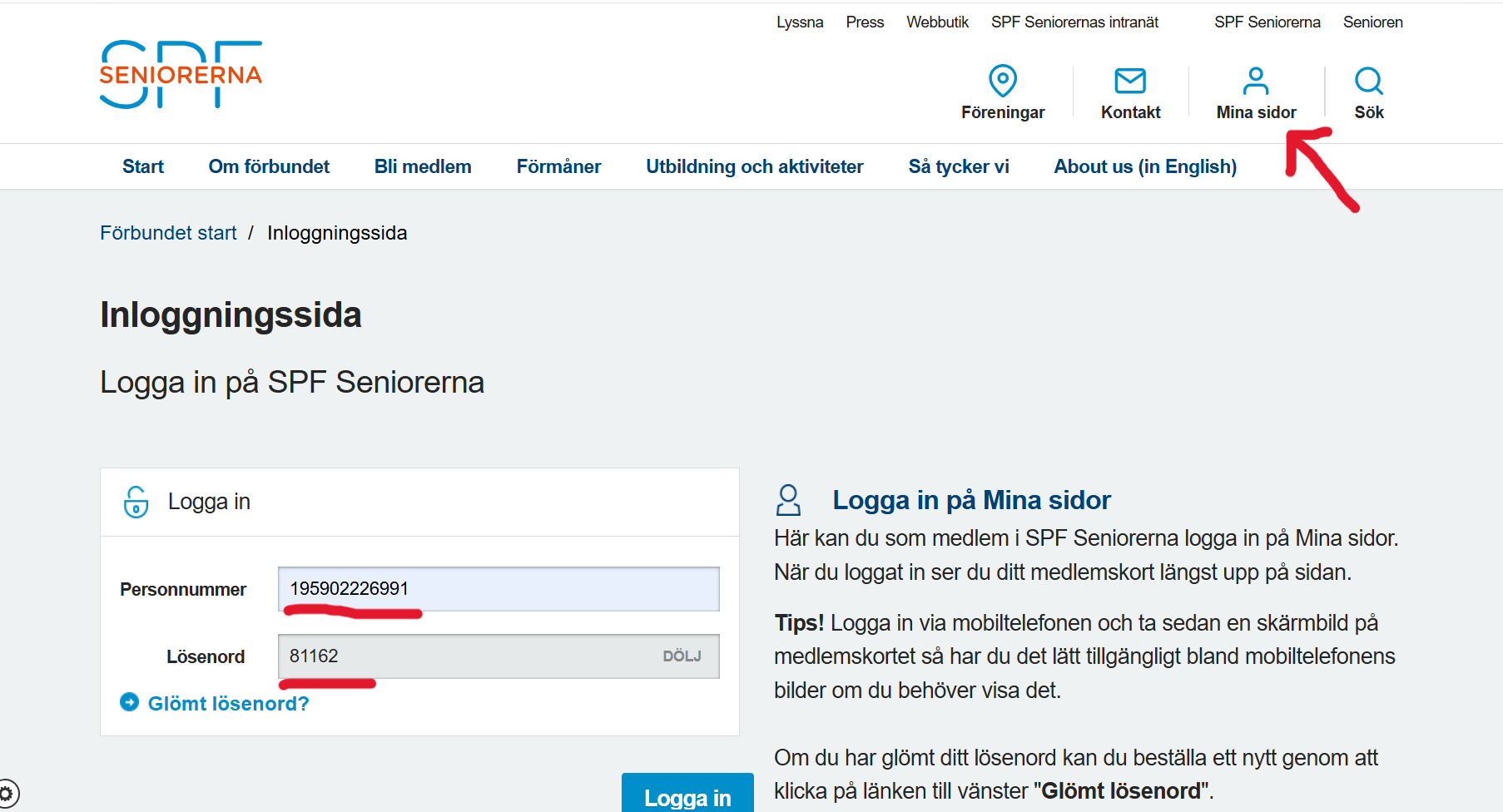
Task: Click the Sök magnifier icon
Action: pyautogui.click(x=1369, y=81)
